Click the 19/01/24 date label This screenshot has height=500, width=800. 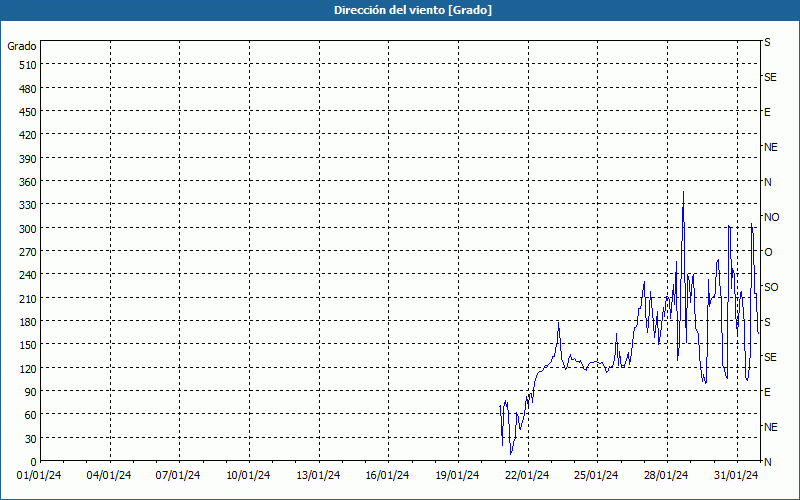click(x=457, y=476)
